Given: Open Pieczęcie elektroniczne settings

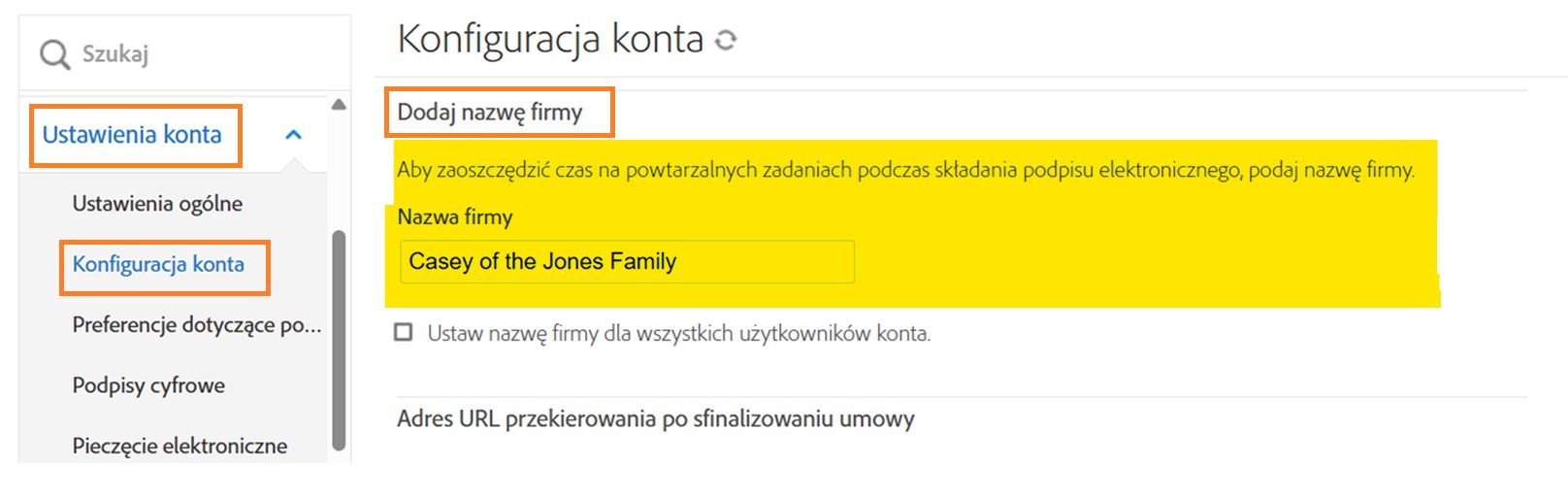Looking at the screenshot, I should coord(180,446).
